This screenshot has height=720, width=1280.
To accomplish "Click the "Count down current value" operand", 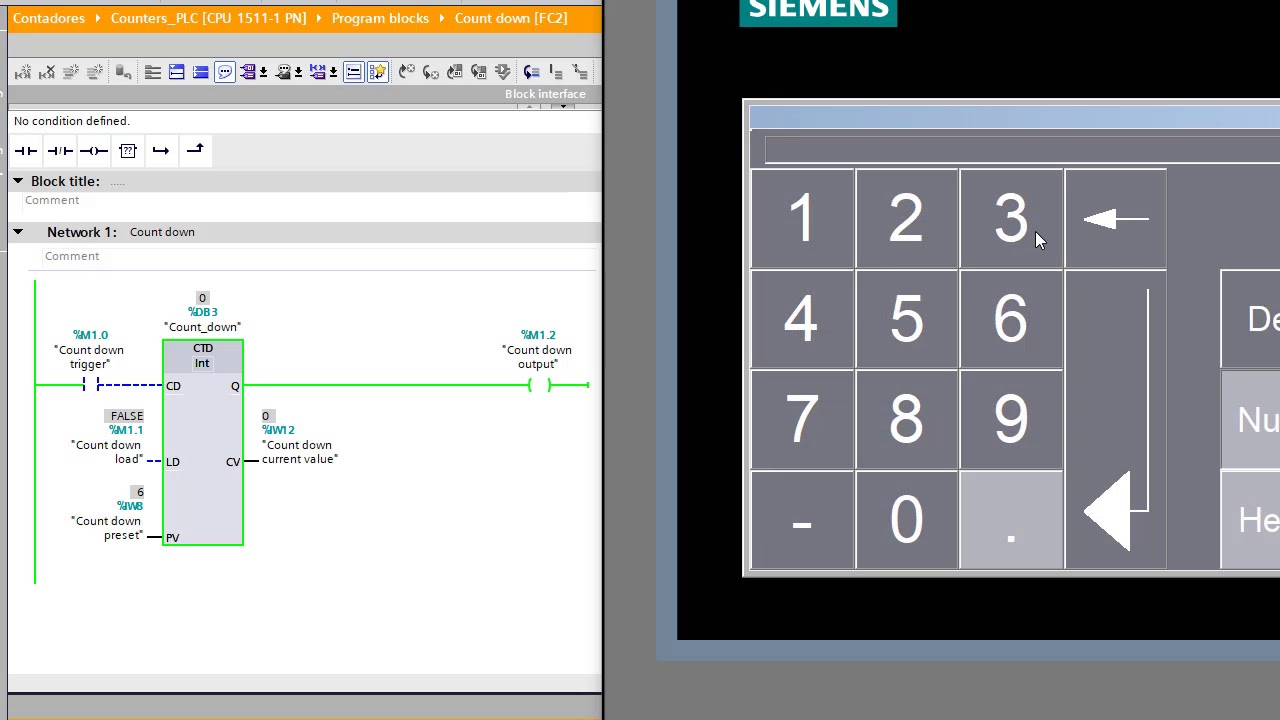I will point(300,452).
